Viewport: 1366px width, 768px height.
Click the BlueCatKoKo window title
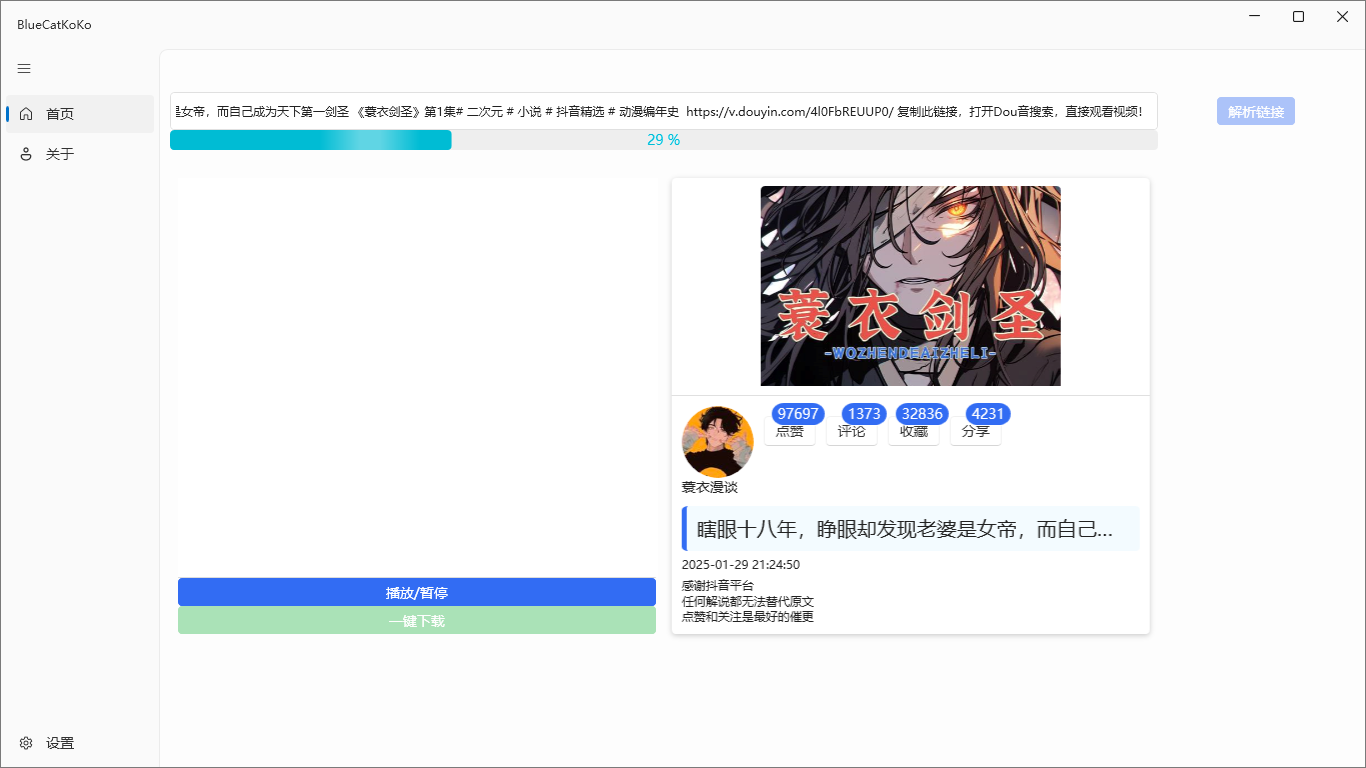(x=54, y=25)
